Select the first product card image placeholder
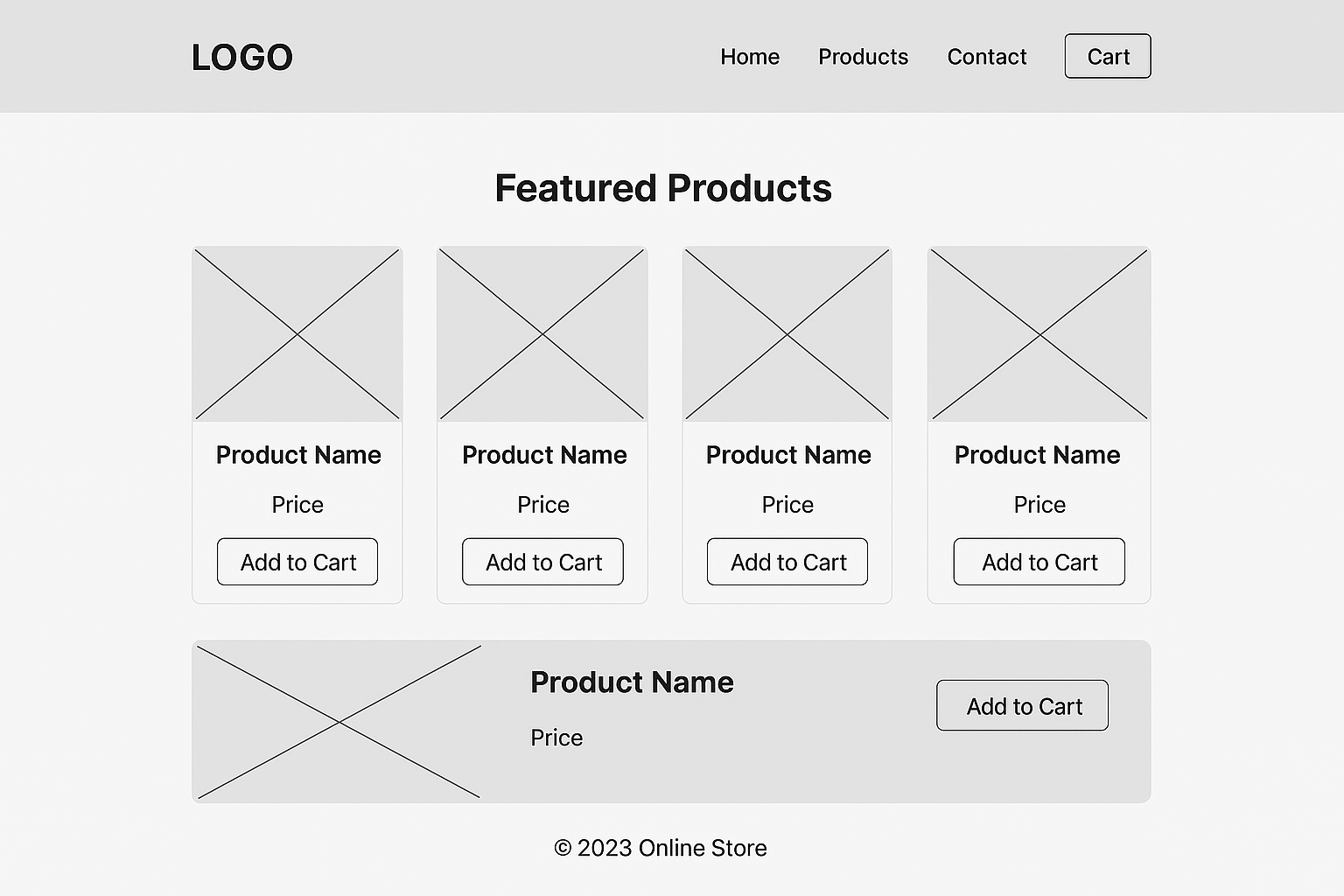This screenshot has height=896, width=1344. (x=297, y=334)
